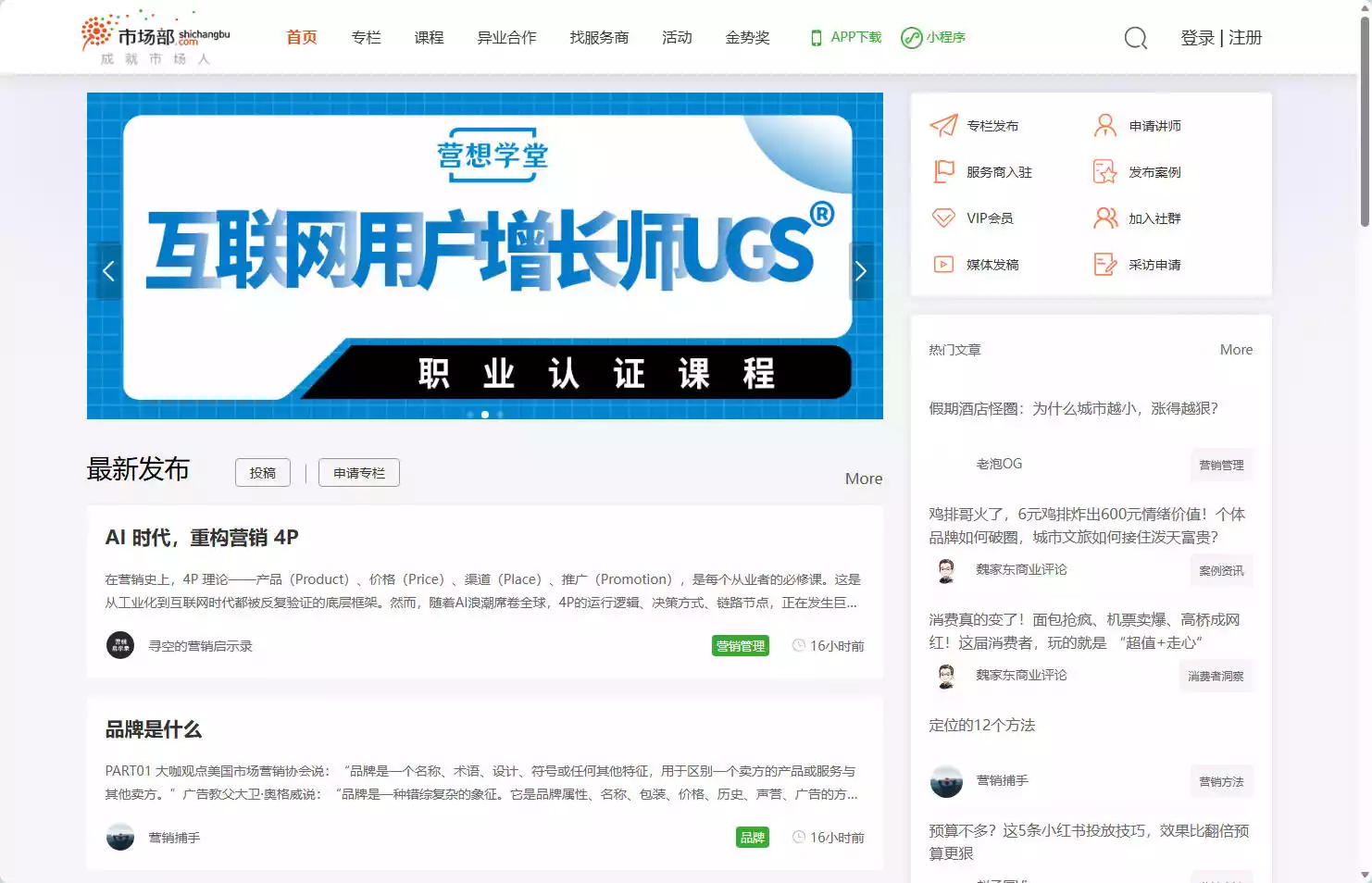This screenshot has width=1372, height=883.
Task: Open hot article 假期酒店怪圈
Action: click(1074, 409)
